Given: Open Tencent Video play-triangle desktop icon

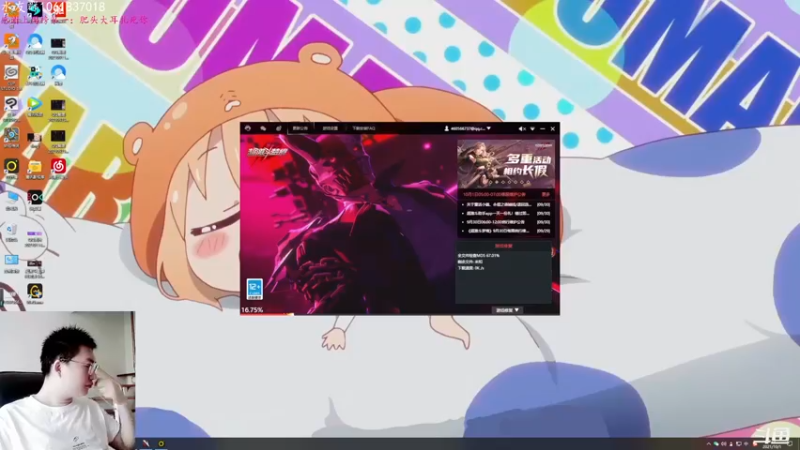Looking at the screenshot, I should 35,106.
